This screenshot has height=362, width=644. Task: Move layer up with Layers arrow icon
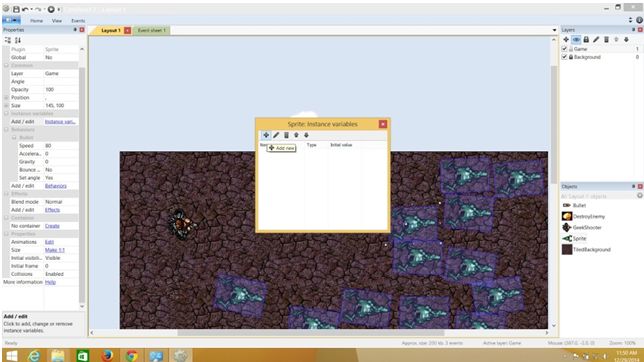[616, 39]
